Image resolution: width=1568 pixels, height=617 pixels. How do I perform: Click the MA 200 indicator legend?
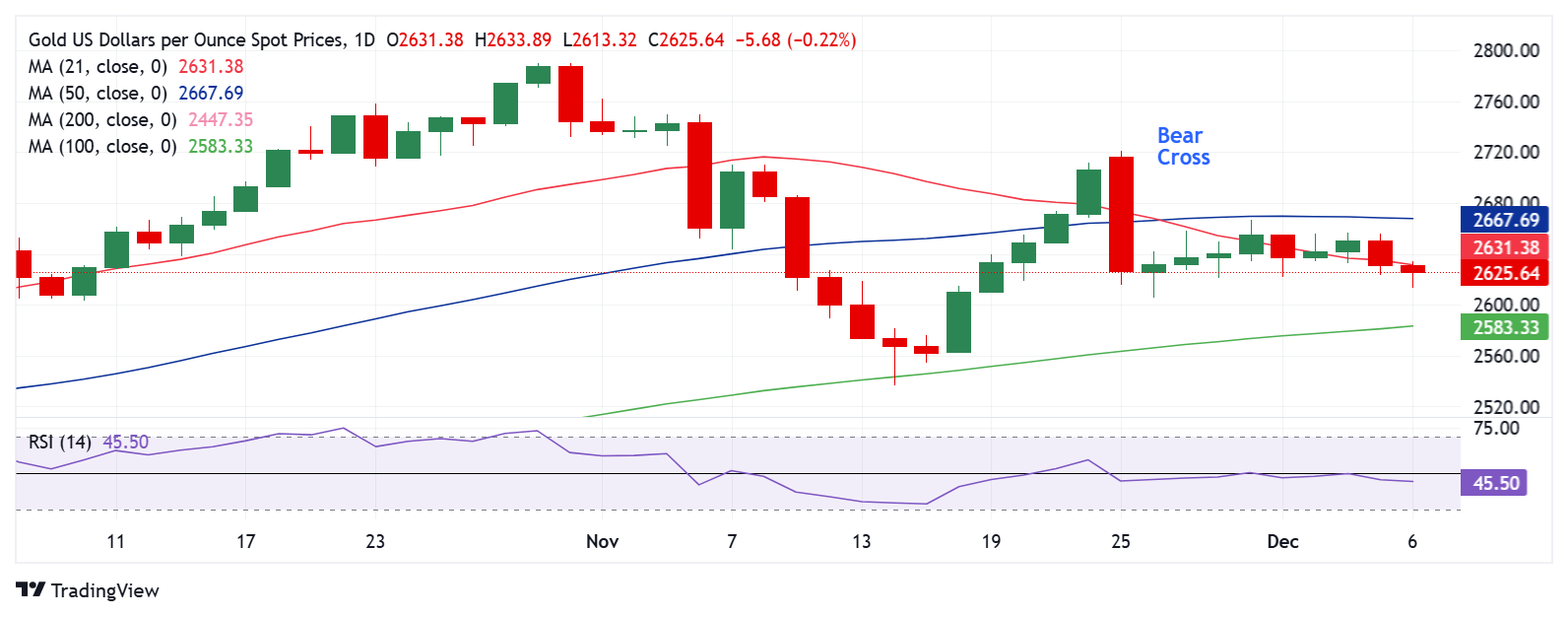[102, 120]
